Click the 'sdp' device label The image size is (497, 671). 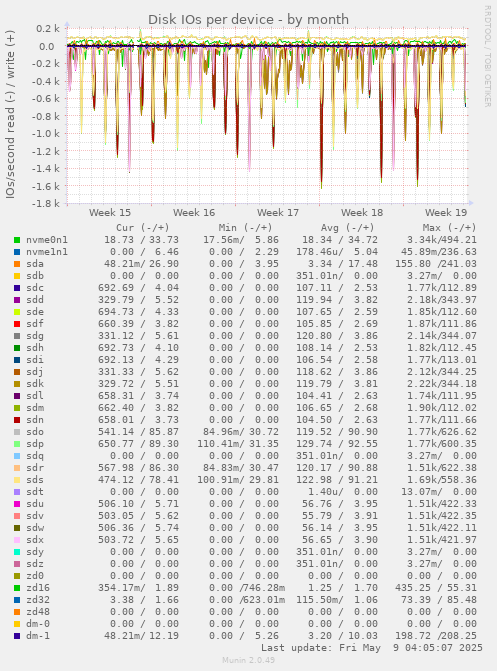(x=35, y=444)
